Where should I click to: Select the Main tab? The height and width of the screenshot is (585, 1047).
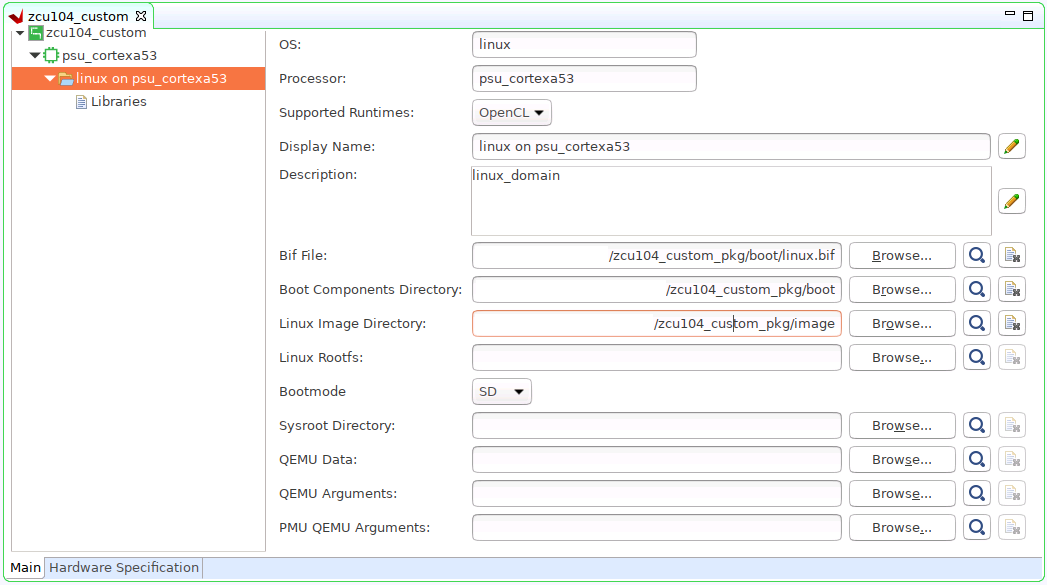tap(26, 568)
